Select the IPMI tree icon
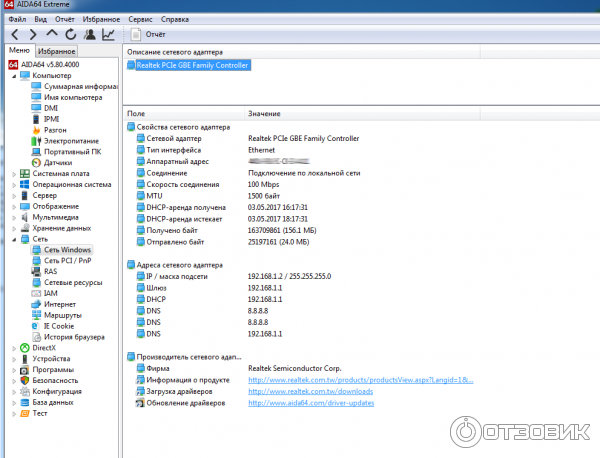 tap(36, 119)
